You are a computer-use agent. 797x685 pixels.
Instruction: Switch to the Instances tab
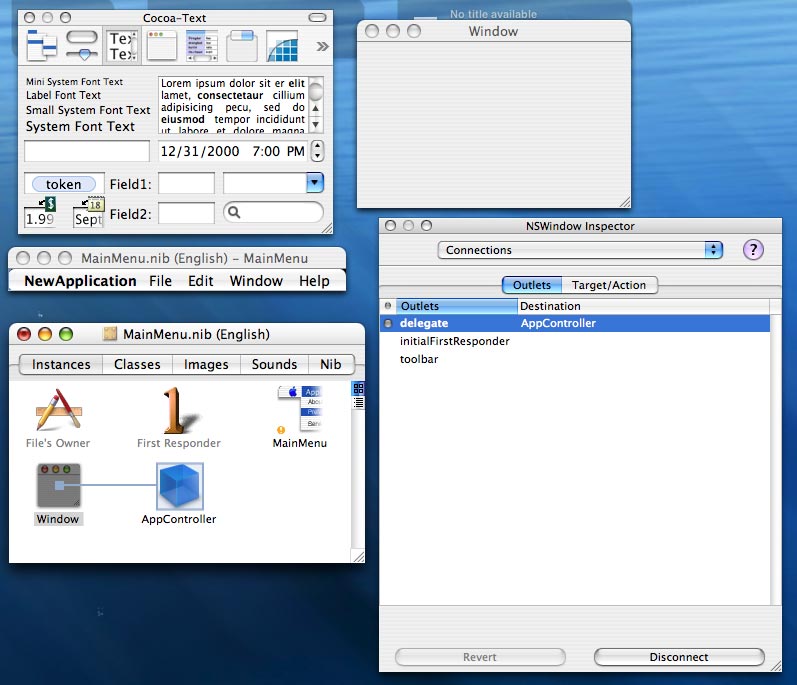(61, 364)
